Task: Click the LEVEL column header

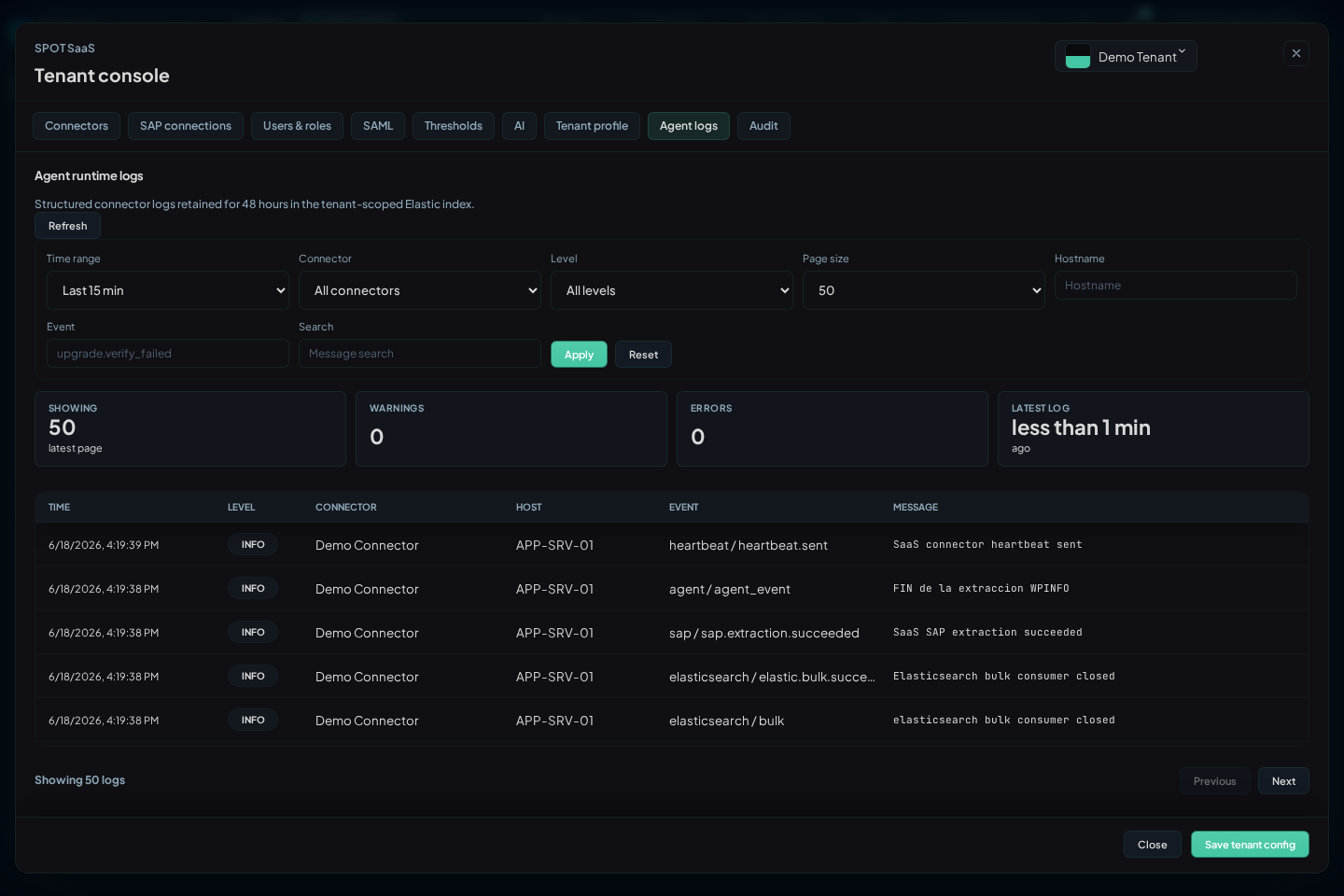Action: (241, 508)
